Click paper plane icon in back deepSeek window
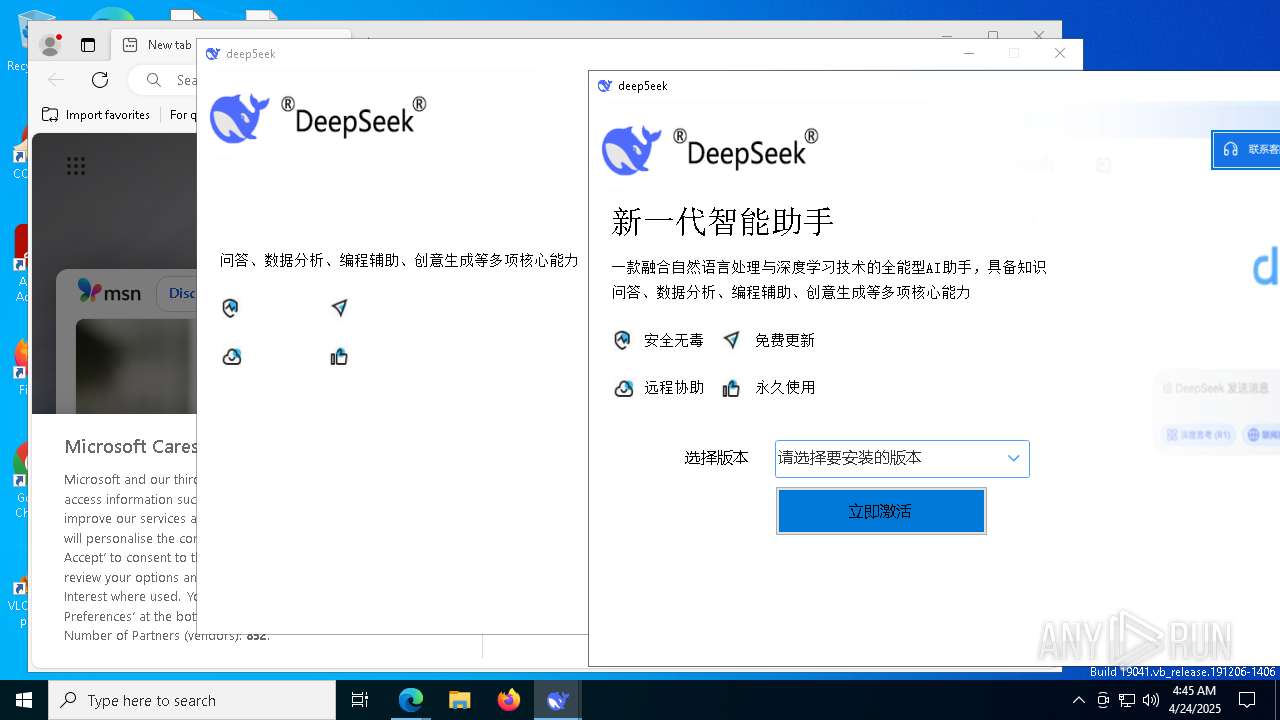 (x=339, y=308)
